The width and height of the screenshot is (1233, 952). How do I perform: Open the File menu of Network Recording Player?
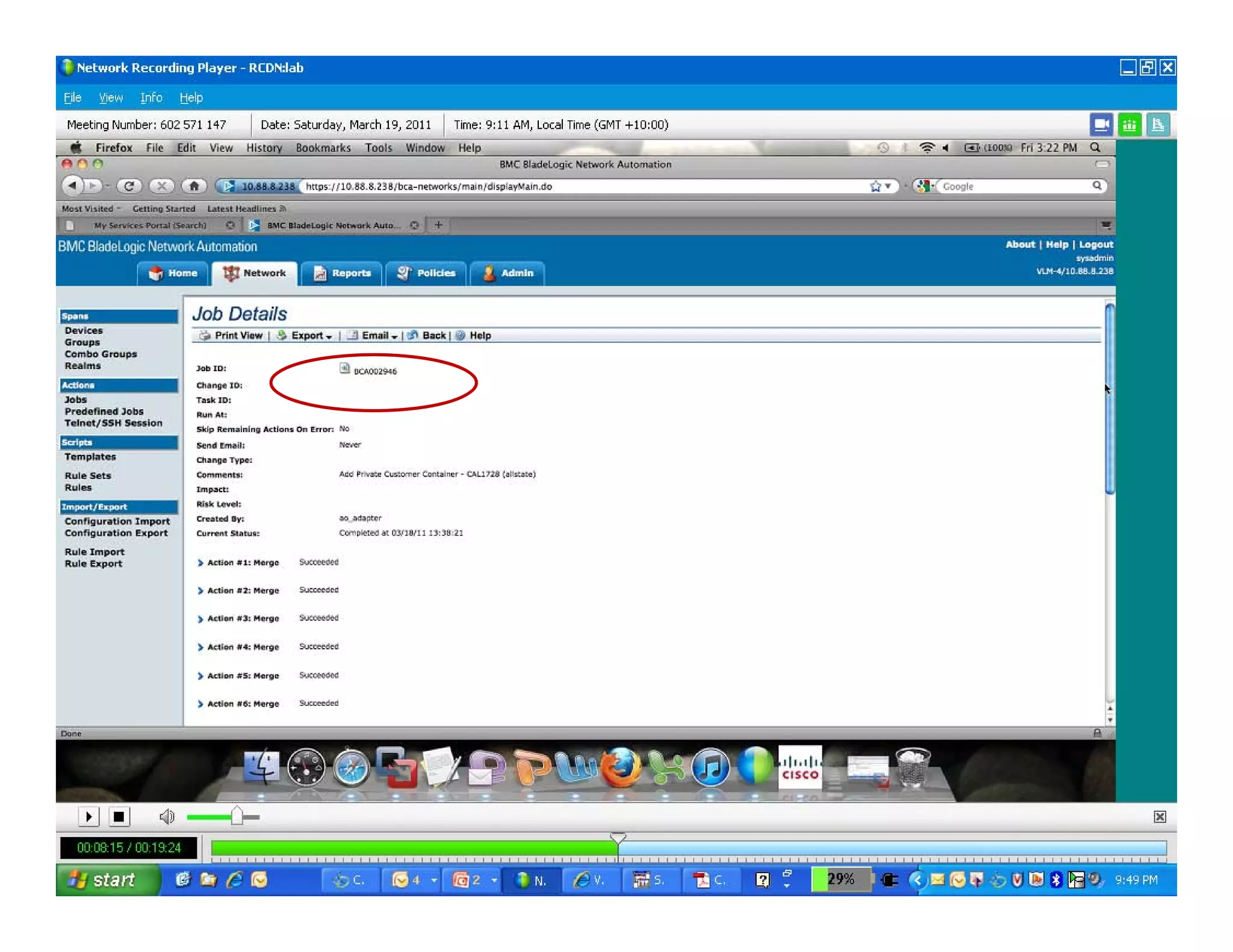(x=72, y=97)
